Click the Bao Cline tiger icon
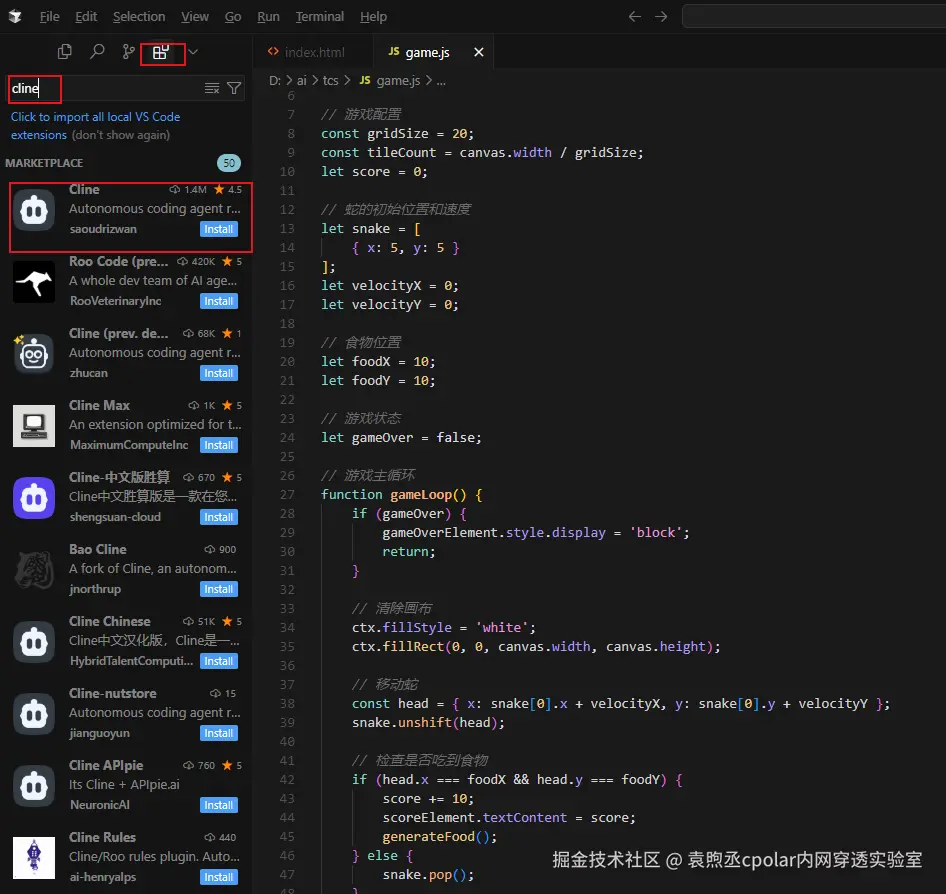This screenshot has width=946, height=894. (x=34, y=570)
